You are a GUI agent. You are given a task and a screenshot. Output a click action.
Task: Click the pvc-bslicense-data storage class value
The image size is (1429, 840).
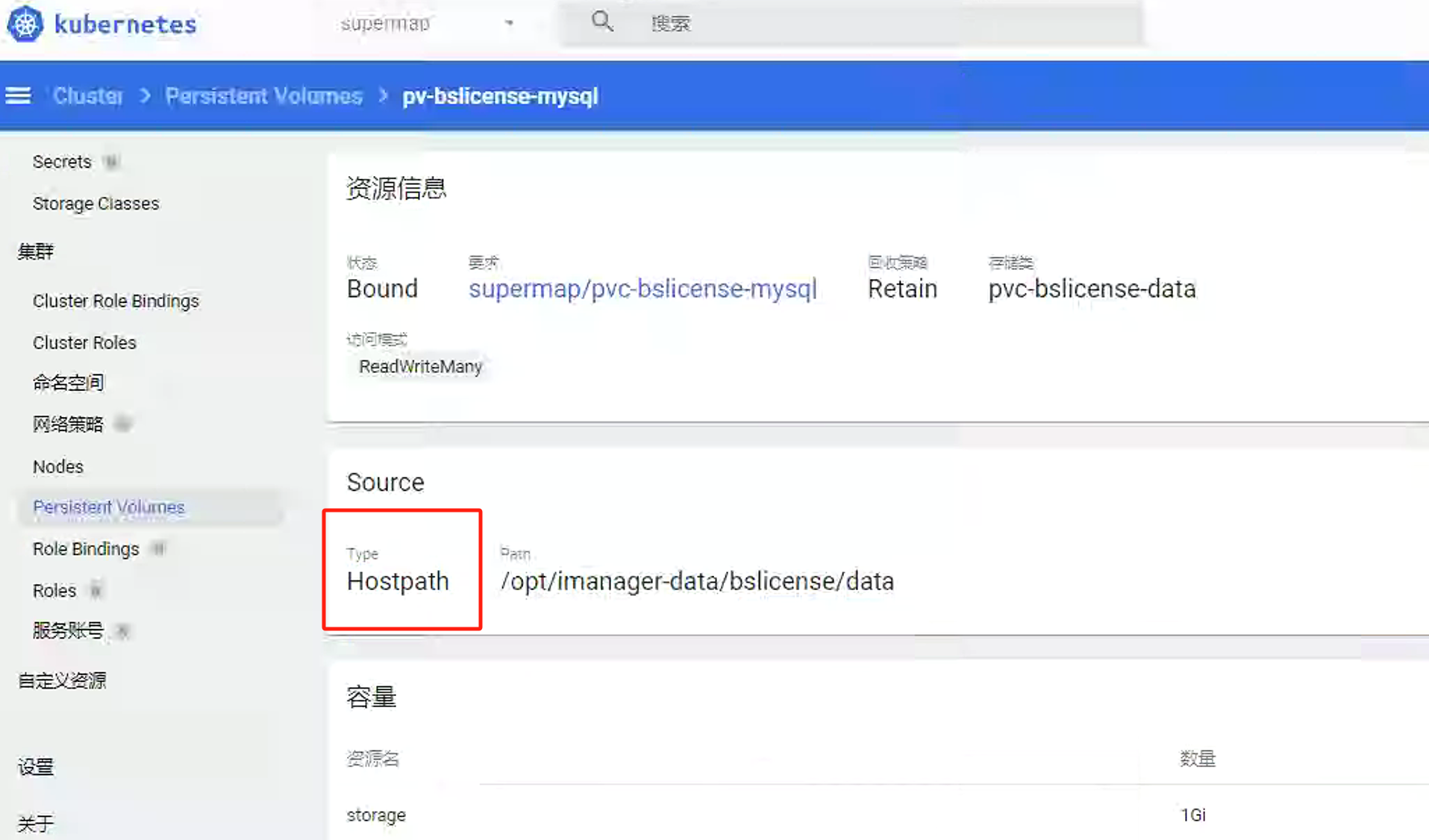(x=1092, y=289)
